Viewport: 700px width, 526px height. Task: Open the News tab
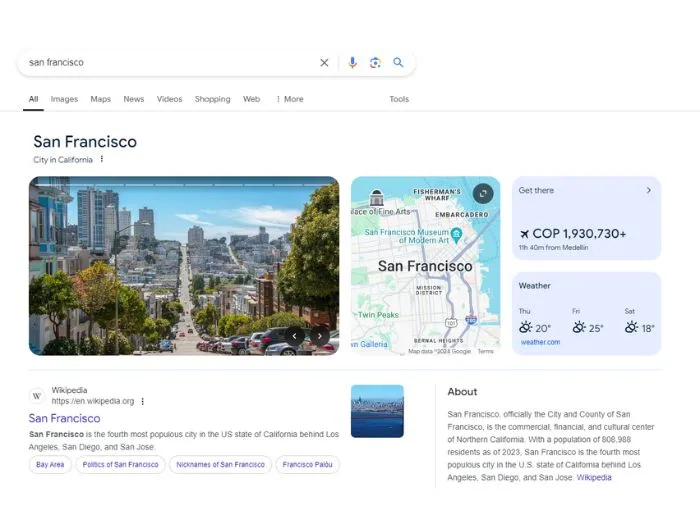(x=134, y=99)
